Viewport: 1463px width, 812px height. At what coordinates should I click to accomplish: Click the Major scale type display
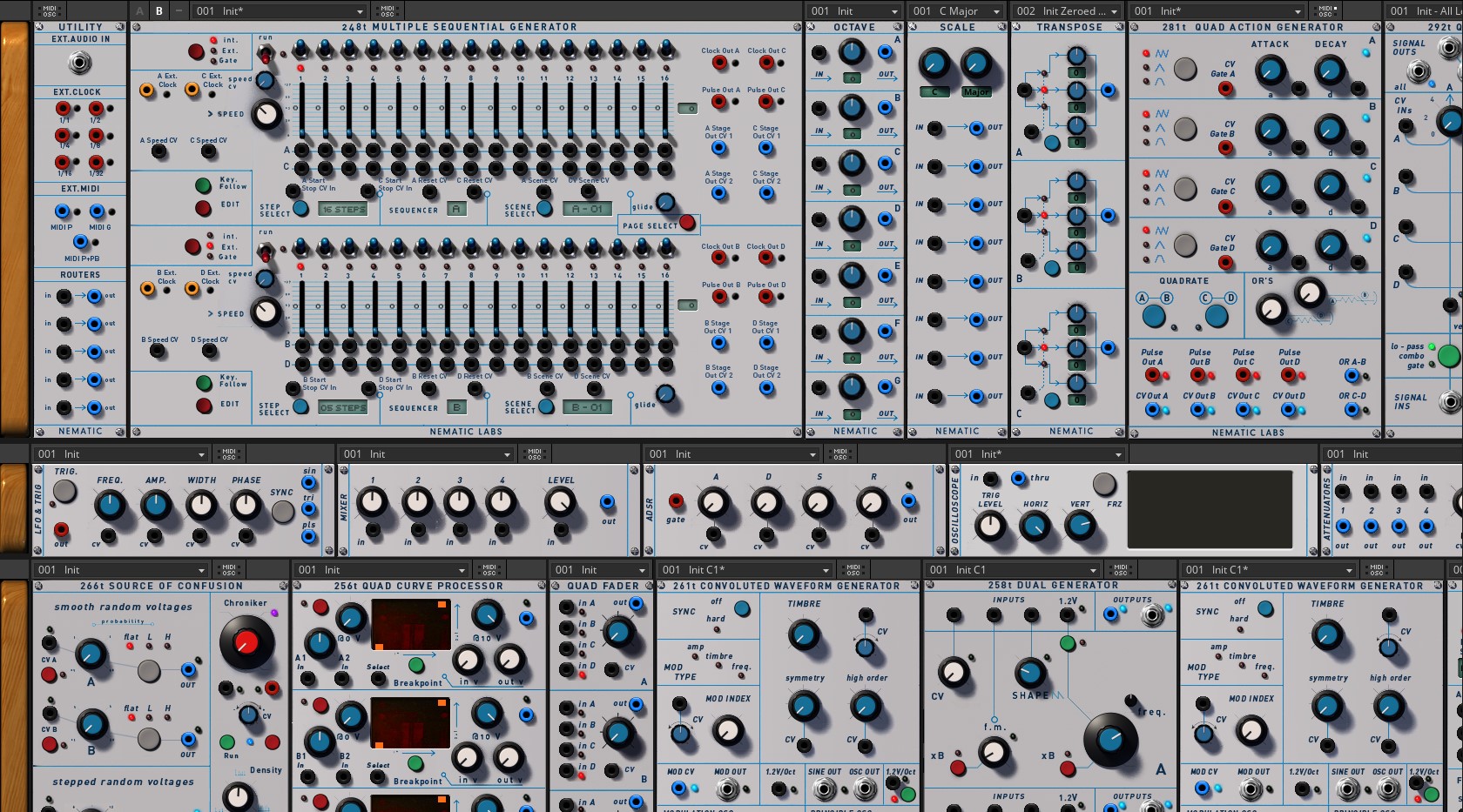[x=976, y=92]
